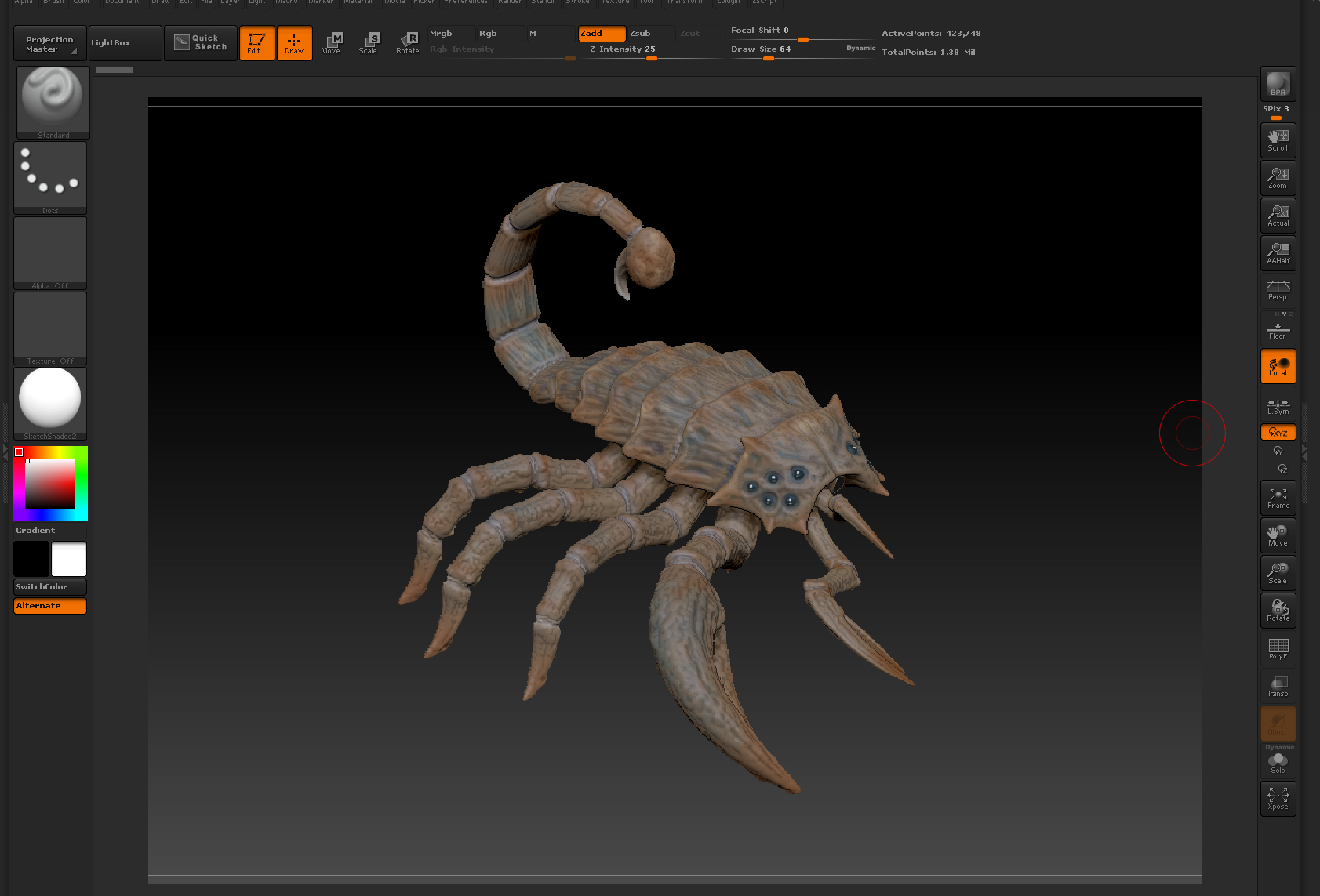Open the Render menu
The image size is (1320, 896).
pos(509,2)
